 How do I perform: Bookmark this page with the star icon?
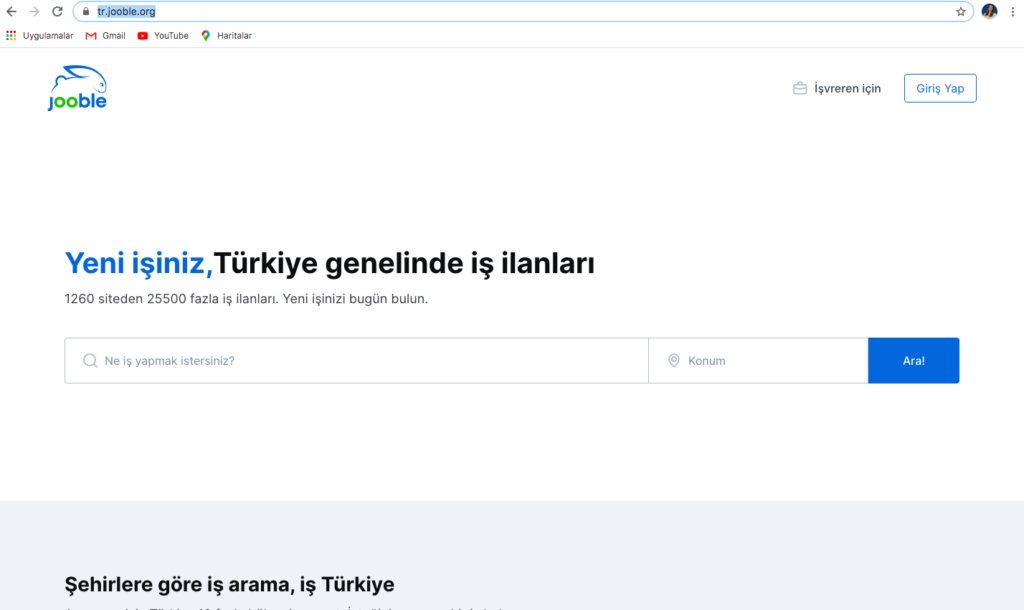(961, 12)
